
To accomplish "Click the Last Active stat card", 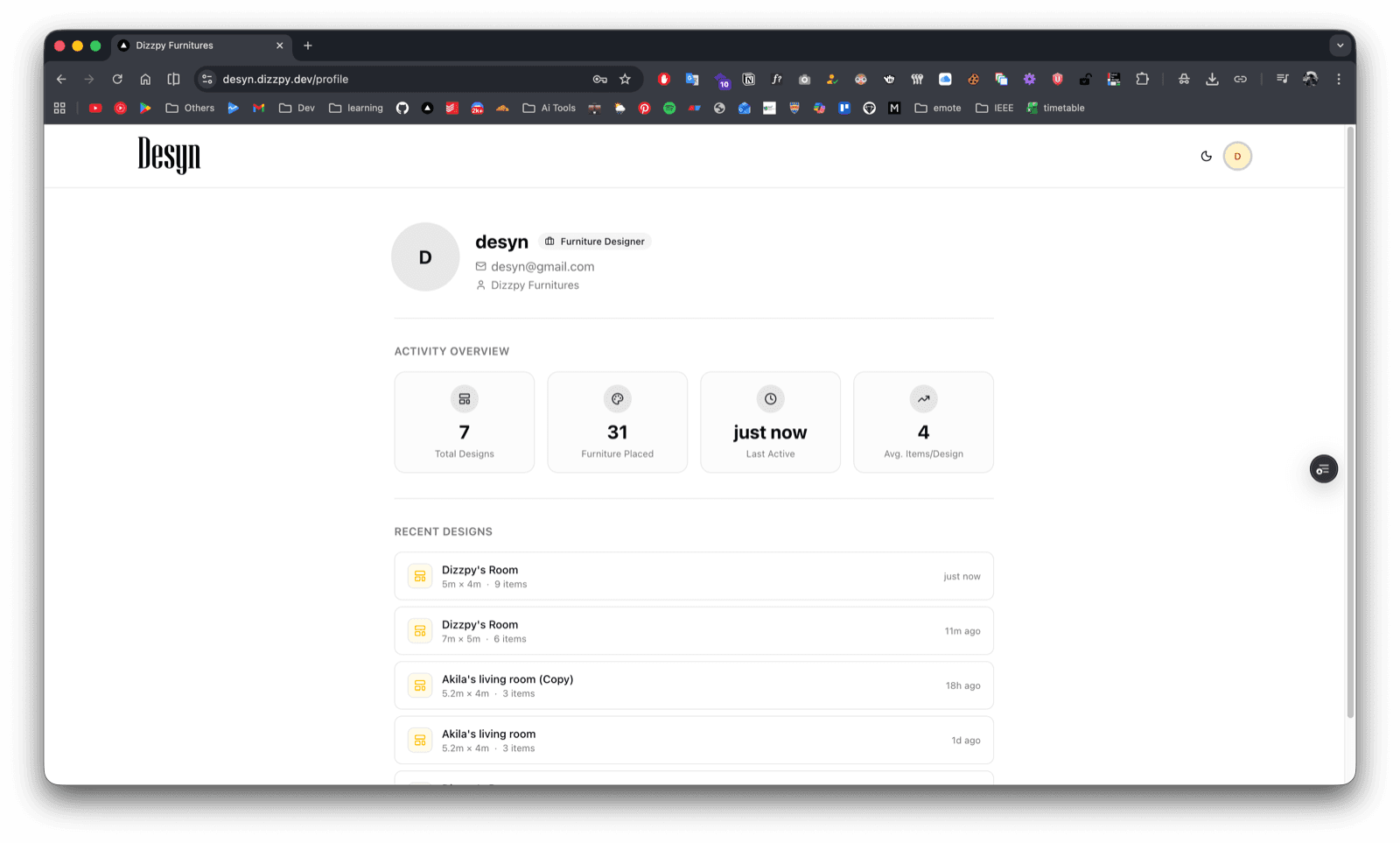I will pos(770,422).
